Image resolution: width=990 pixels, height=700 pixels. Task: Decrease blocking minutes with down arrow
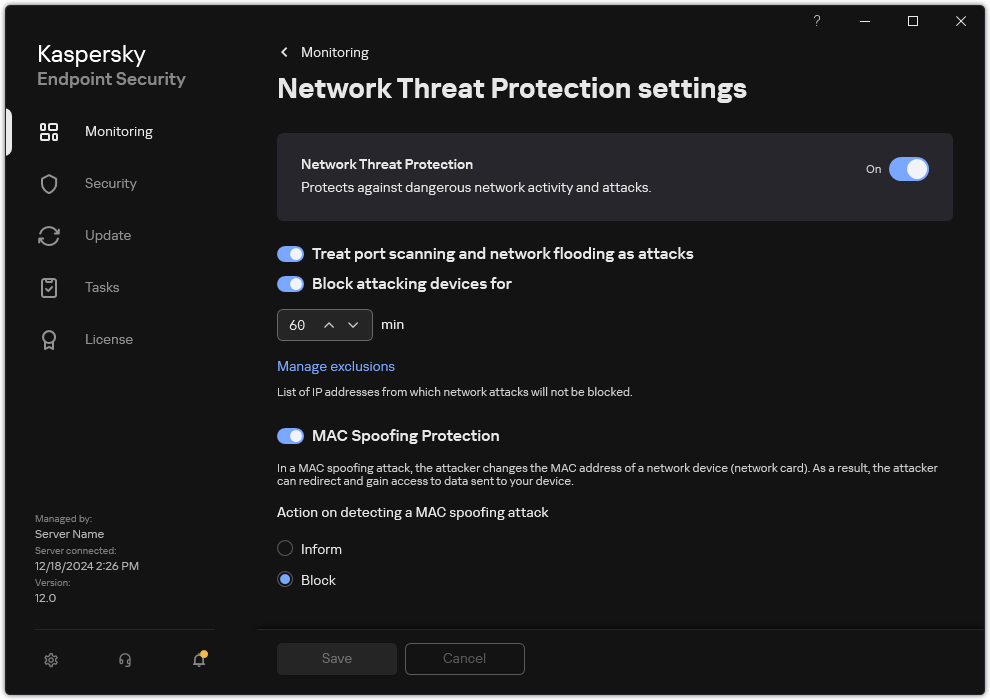click(x=354, y=325)
